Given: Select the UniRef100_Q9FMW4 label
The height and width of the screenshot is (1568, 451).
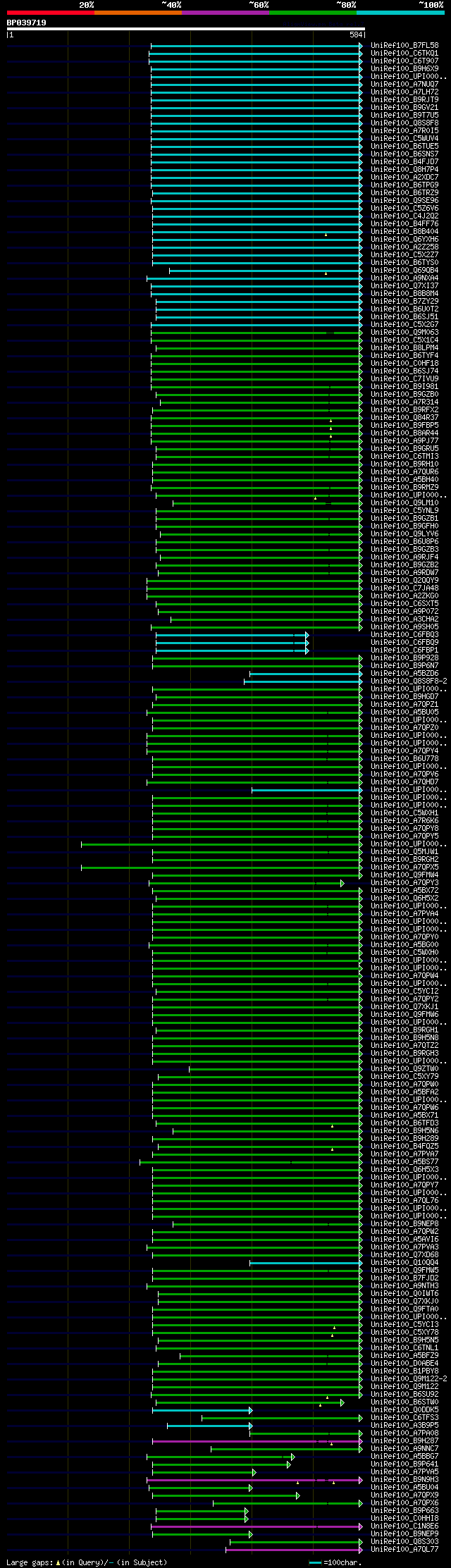Looking at the screenshot, I should click(x=404, y=875).
